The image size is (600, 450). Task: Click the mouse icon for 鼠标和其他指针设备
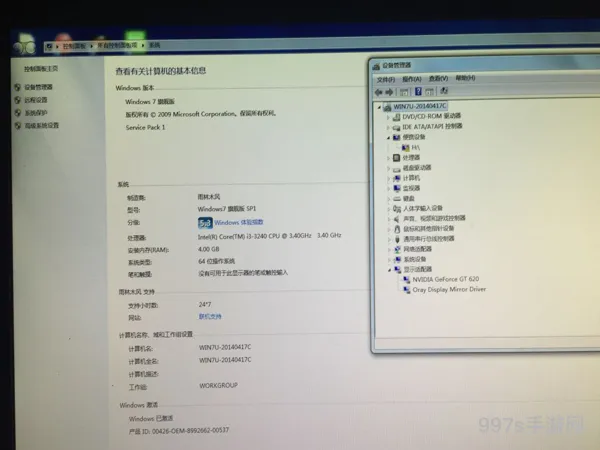point(397,229)
